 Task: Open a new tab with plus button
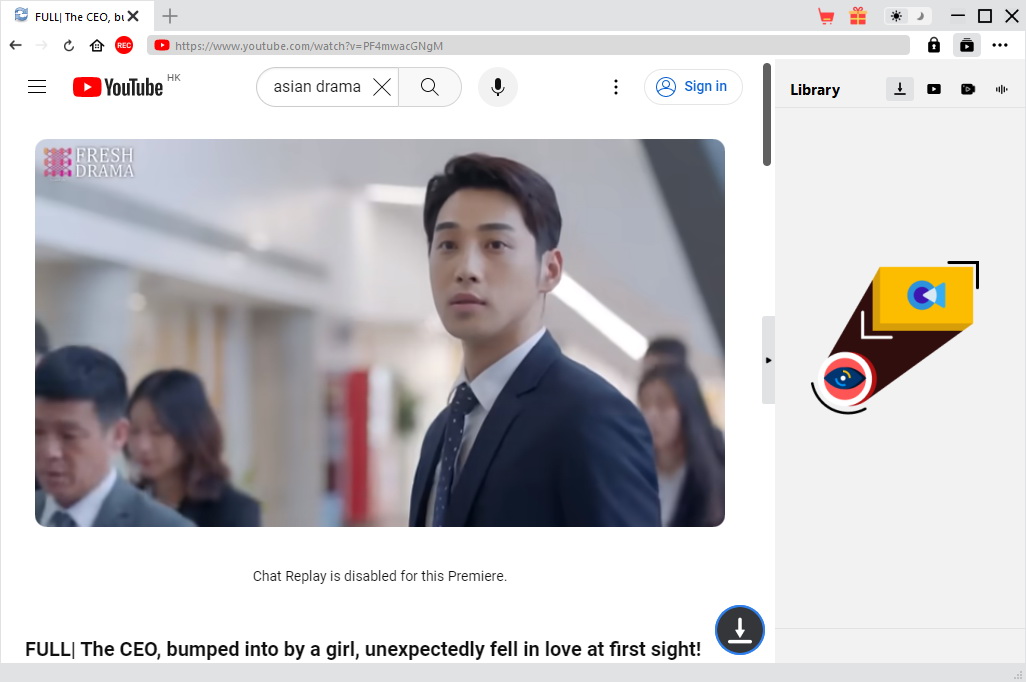tap(169, 16)
